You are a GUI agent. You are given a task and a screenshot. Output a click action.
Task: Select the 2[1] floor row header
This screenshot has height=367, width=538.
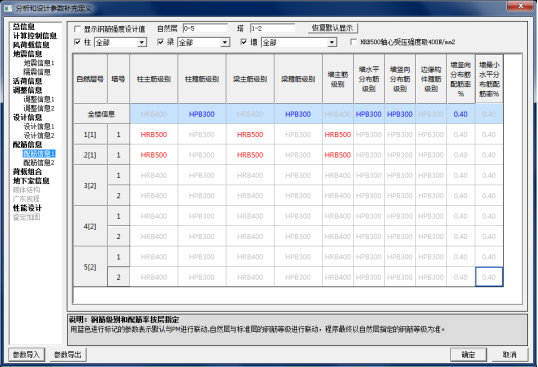(x=90, y=155)
